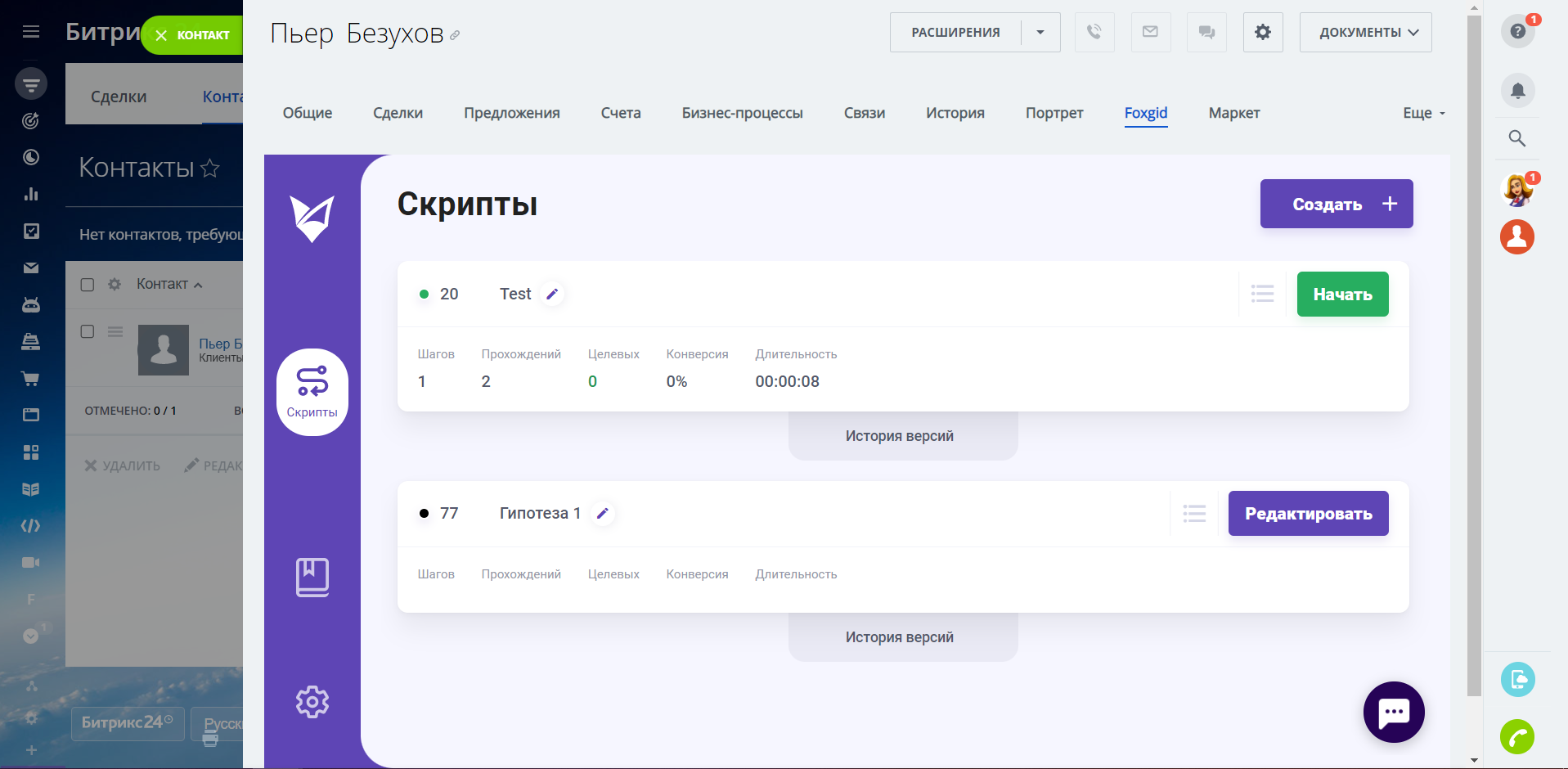Open the list menu for Test script
Screen dimensions: 1568x769
(1262, 295)
